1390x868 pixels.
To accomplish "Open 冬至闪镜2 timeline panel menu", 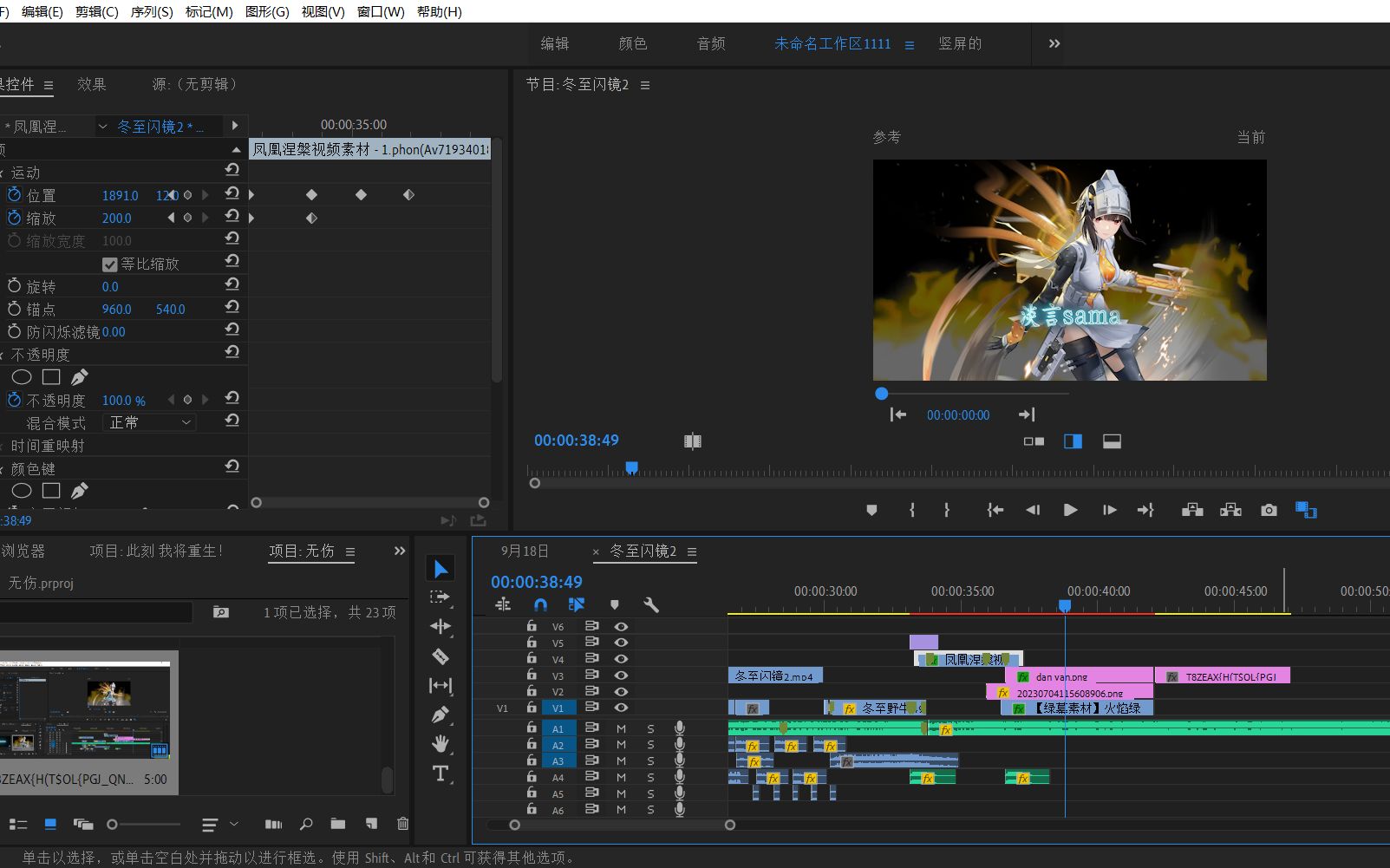I will (x=692, y=551).
